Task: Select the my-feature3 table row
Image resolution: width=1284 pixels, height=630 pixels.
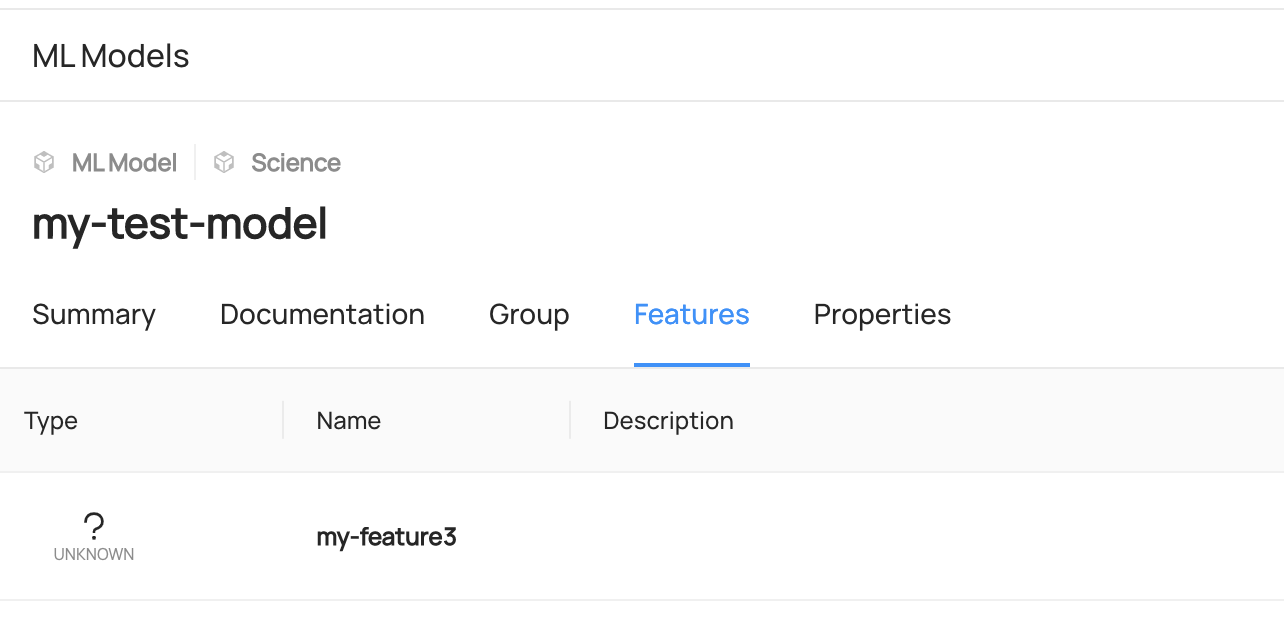Action: click(x=642, y=537)
